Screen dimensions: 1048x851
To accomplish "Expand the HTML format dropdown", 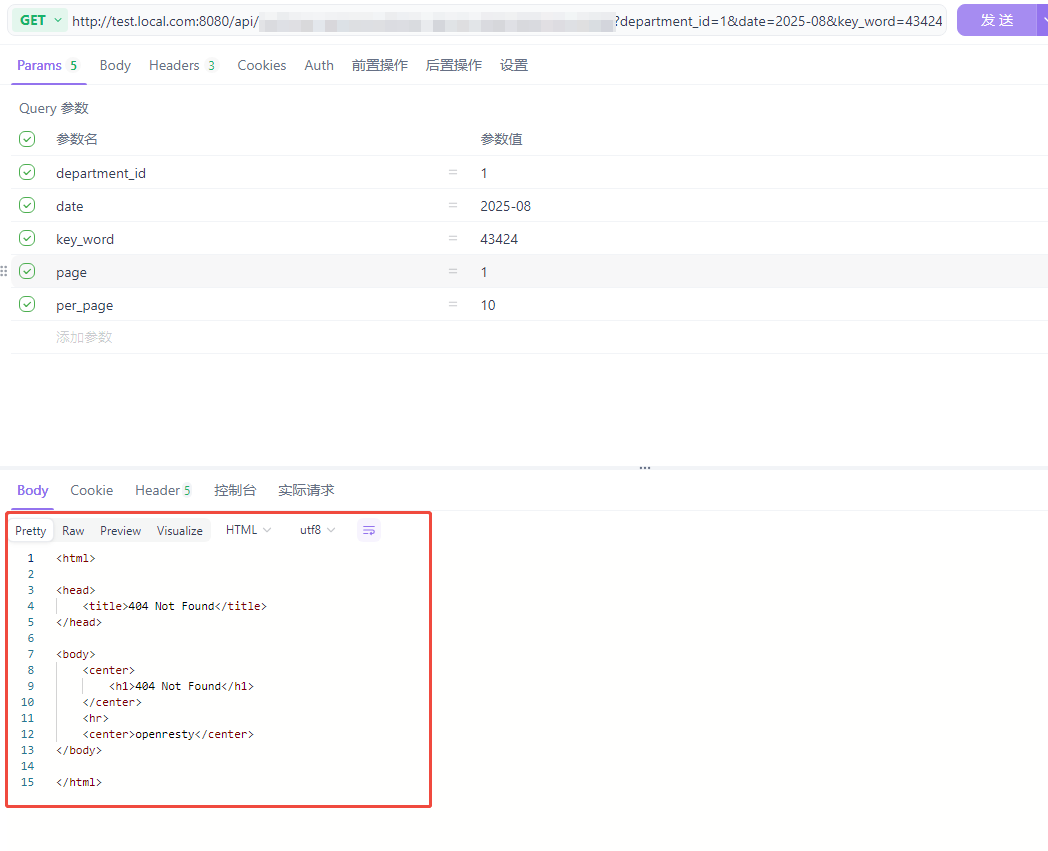I will (x=248, y=530).
